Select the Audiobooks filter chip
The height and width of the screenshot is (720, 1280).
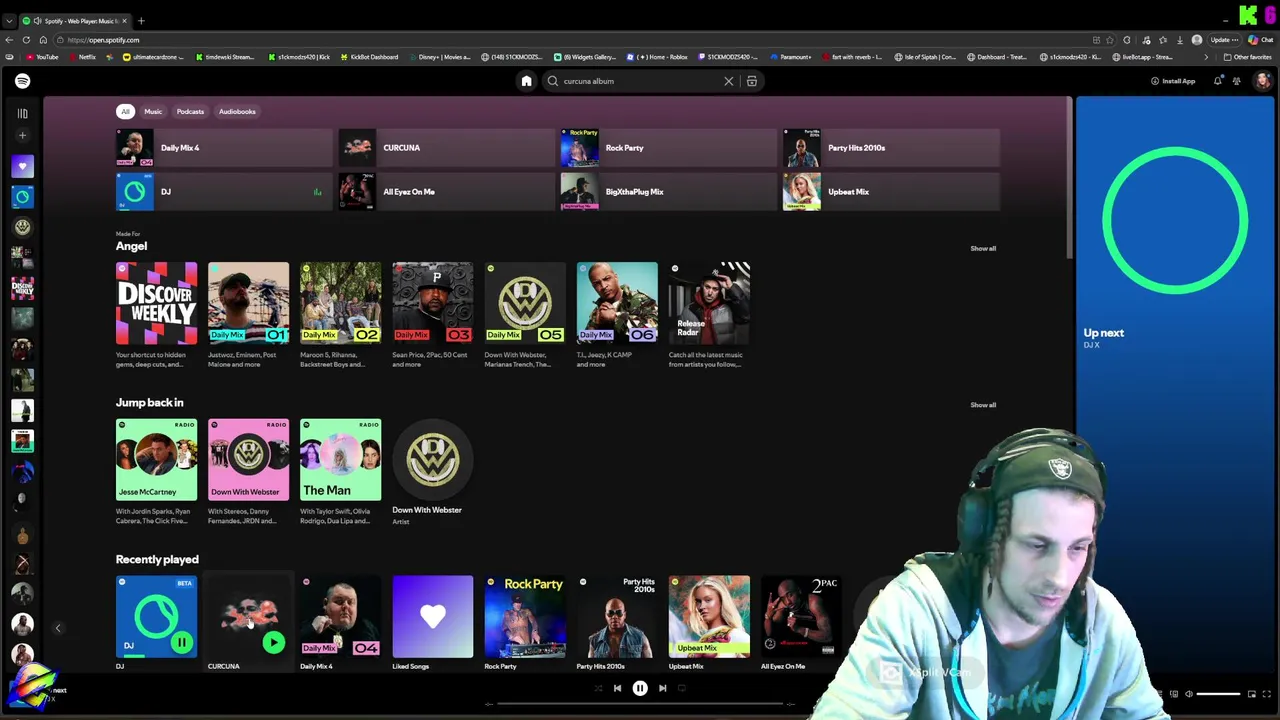pyautogui.click(x=237, y=111)
